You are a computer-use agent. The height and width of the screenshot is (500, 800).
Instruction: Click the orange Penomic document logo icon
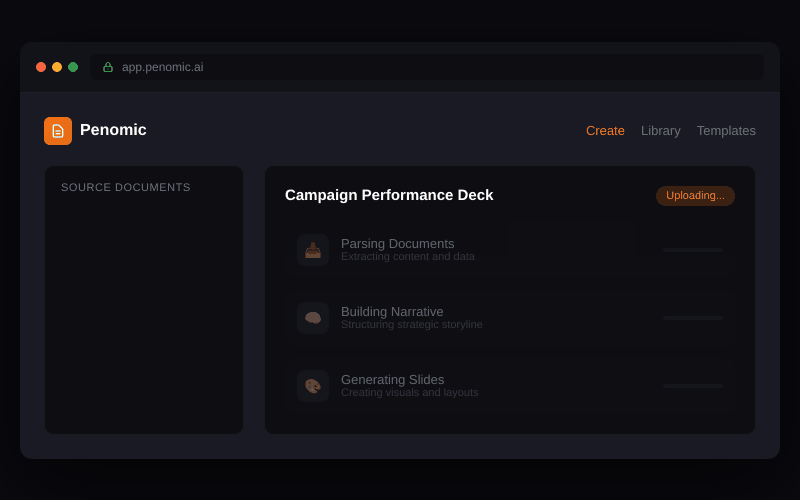pos(58,131)
